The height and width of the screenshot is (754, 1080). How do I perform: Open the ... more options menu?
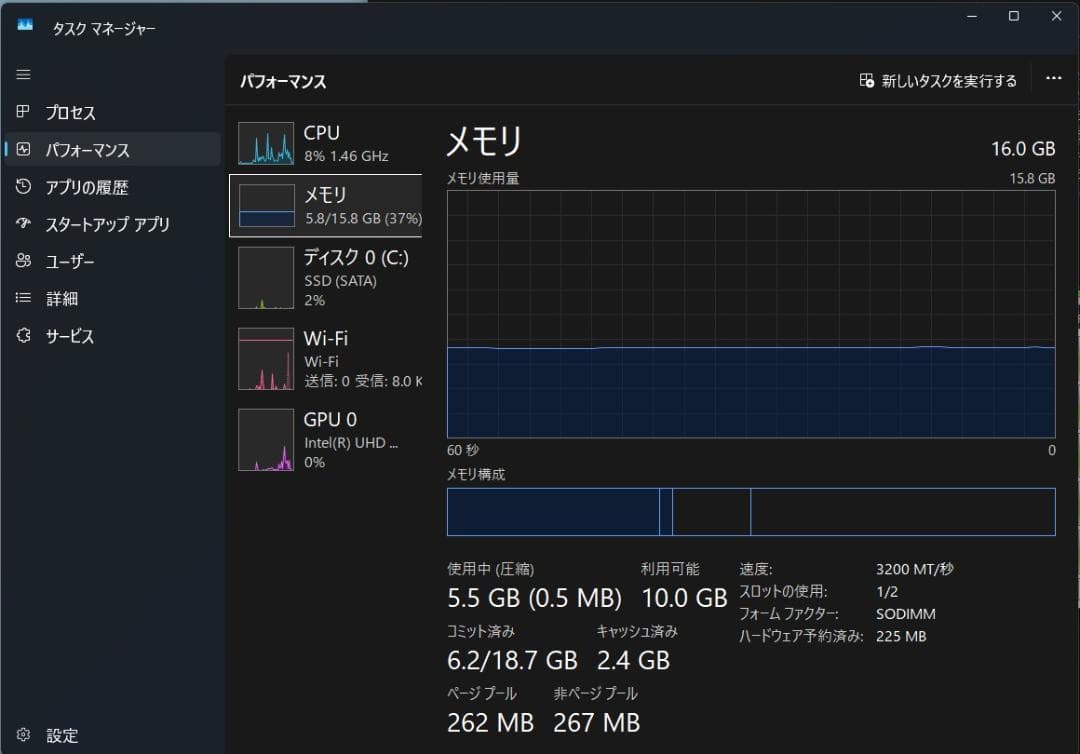coord(1053,79)
